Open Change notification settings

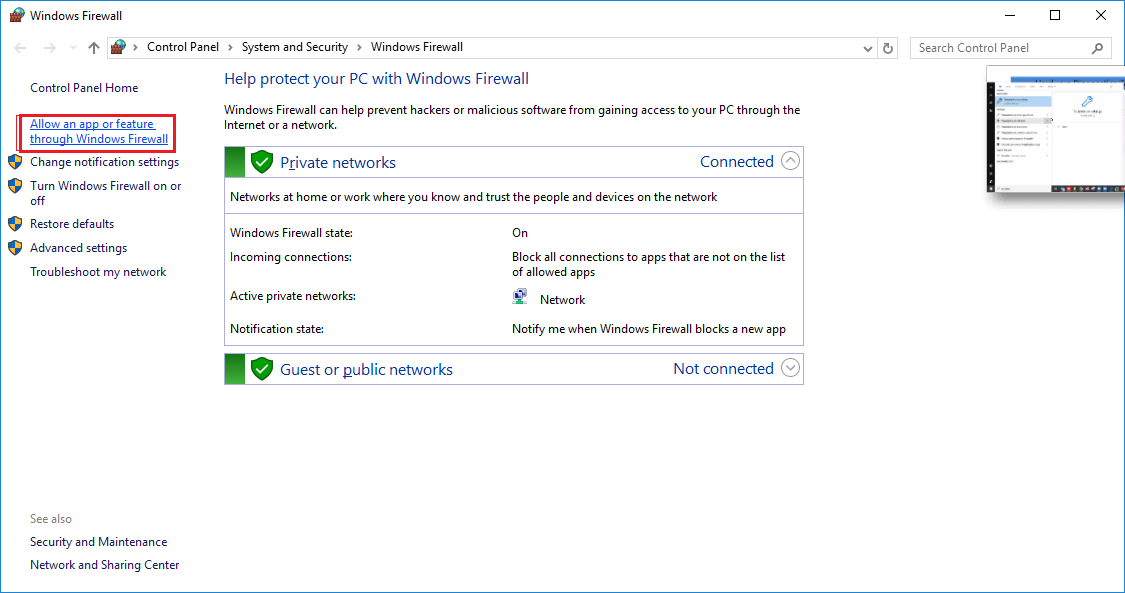(105, 162)
